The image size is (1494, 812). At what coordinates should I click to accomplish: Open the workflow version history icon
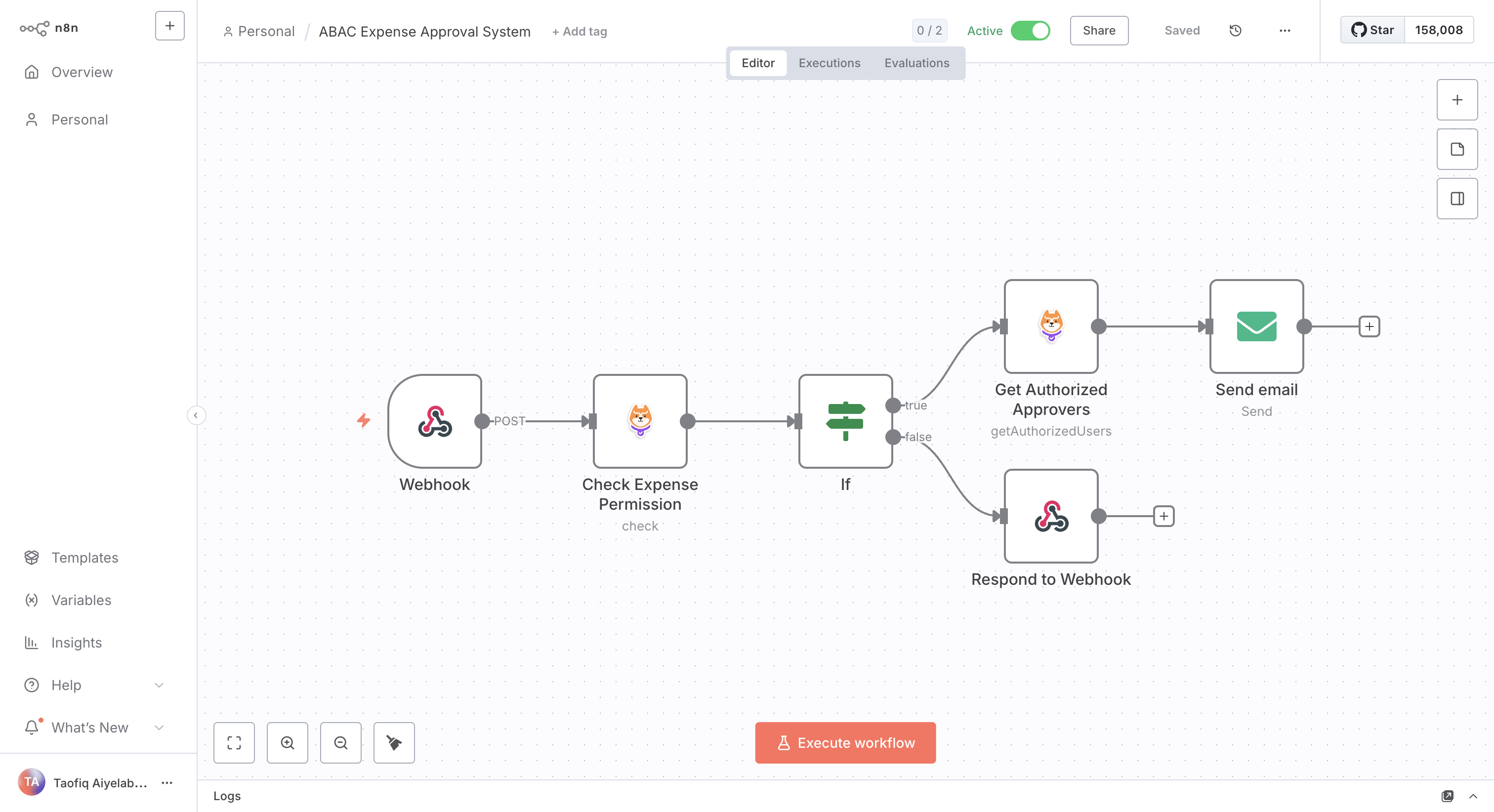pyautogui.click(x=1235, y=30)
